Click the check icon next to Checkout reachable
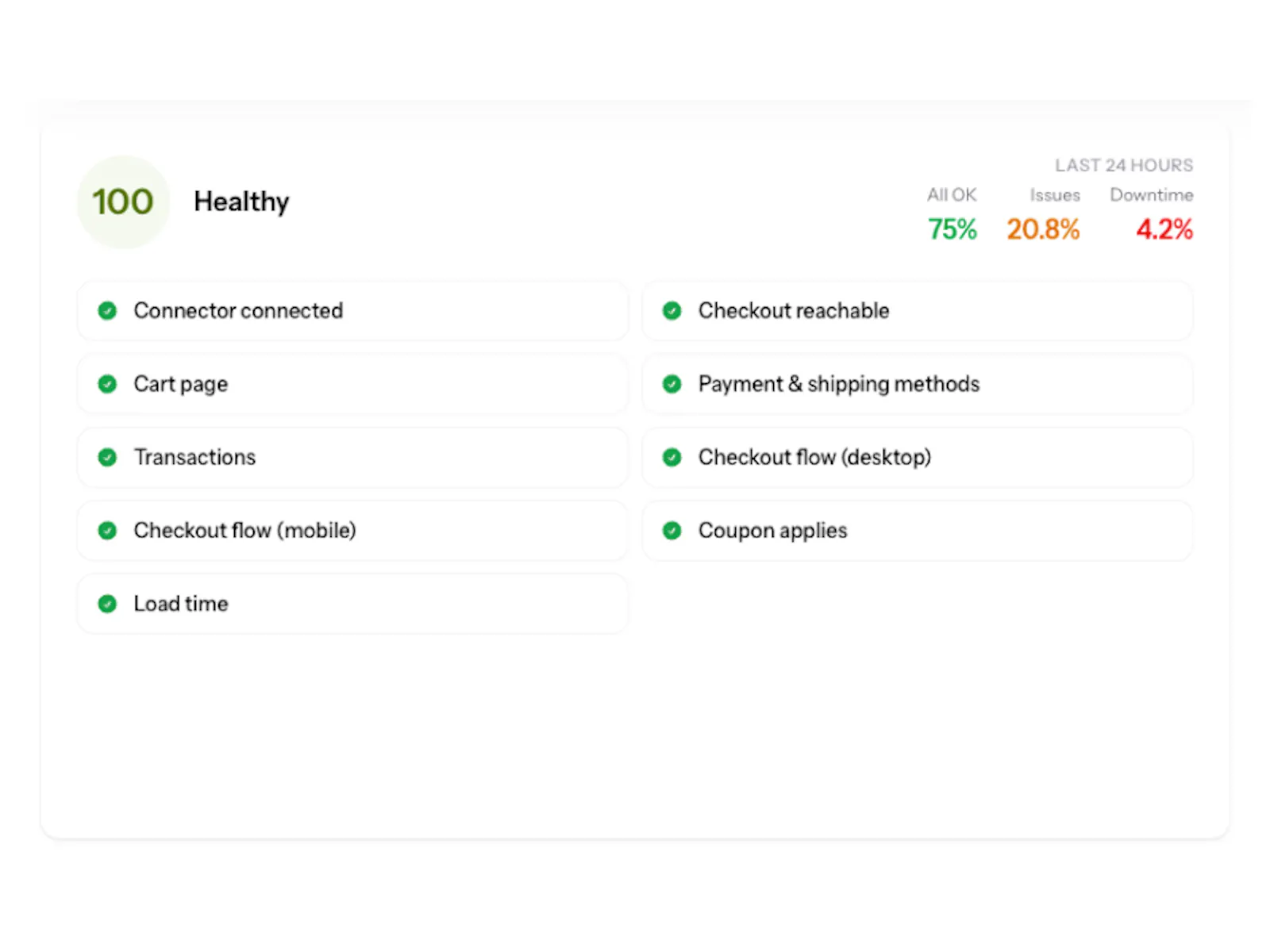 pos(672,311)
